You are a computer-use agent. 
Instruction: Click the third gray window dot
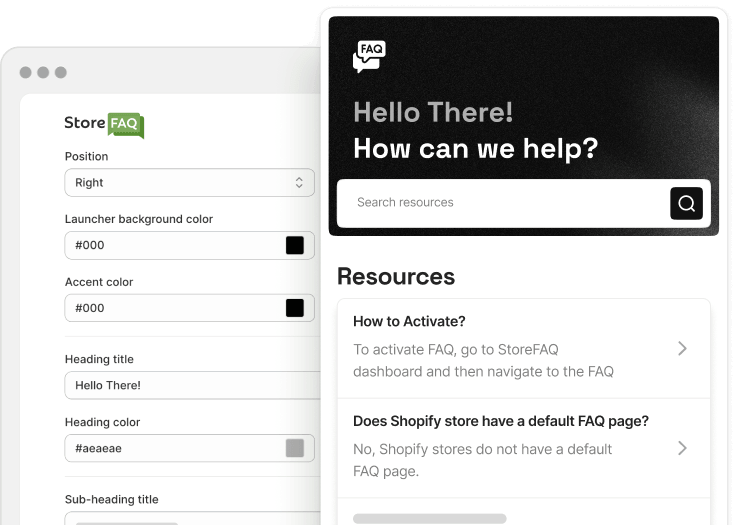pyautogui.click(x=60, y=72)
